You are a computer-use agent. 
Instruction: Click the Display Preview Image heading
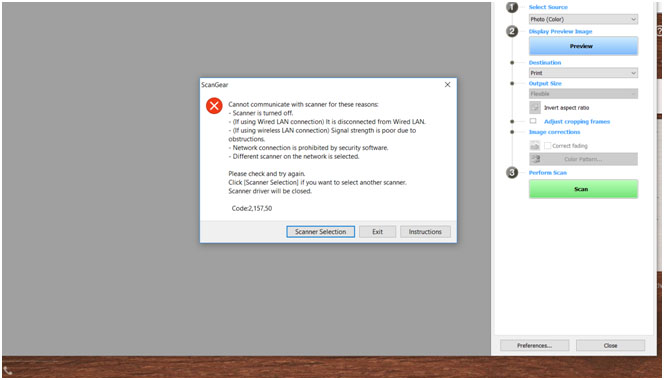pos(560,31)
